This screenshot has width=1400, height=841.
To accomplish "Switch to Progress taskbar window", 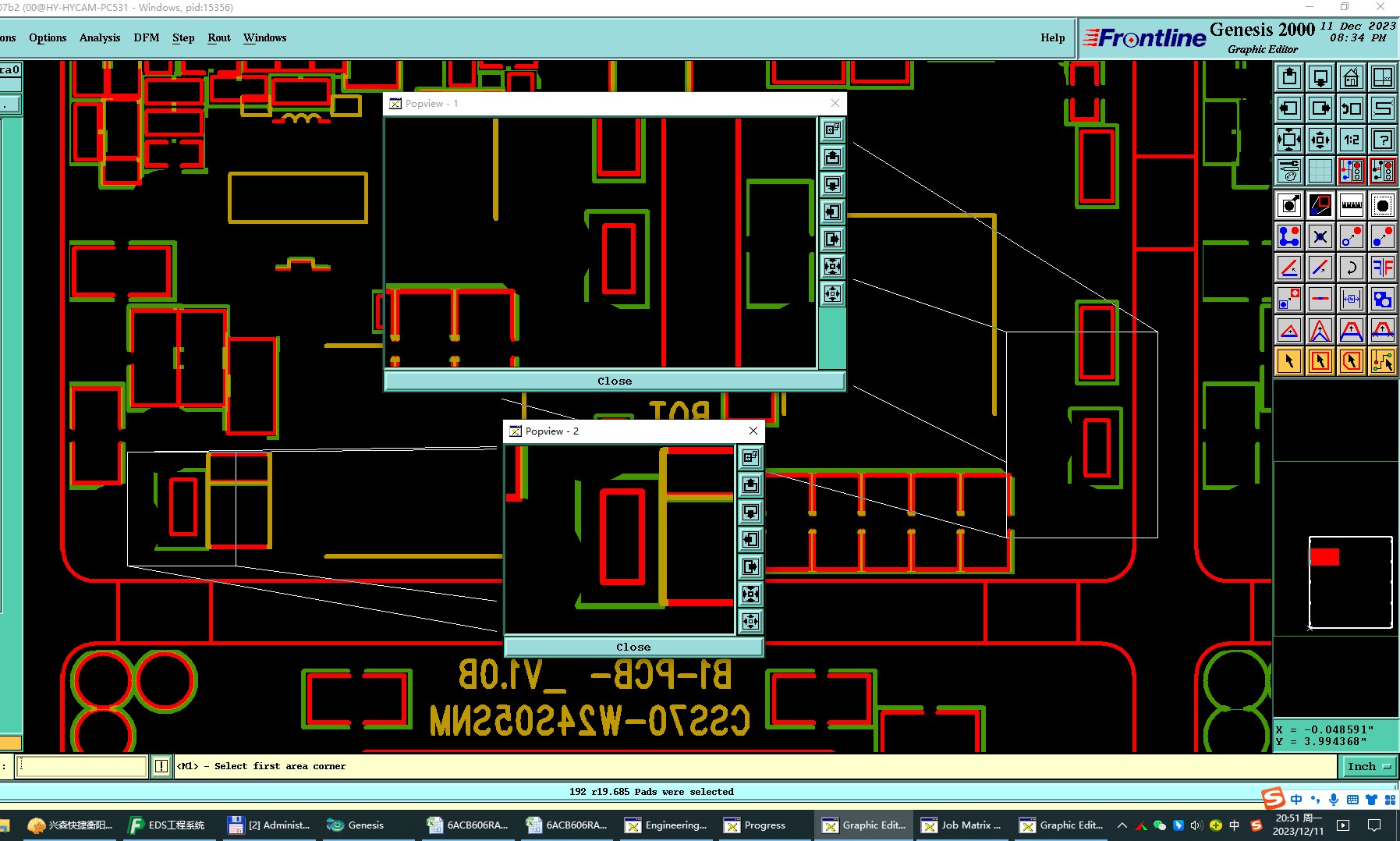I will 756,825.
